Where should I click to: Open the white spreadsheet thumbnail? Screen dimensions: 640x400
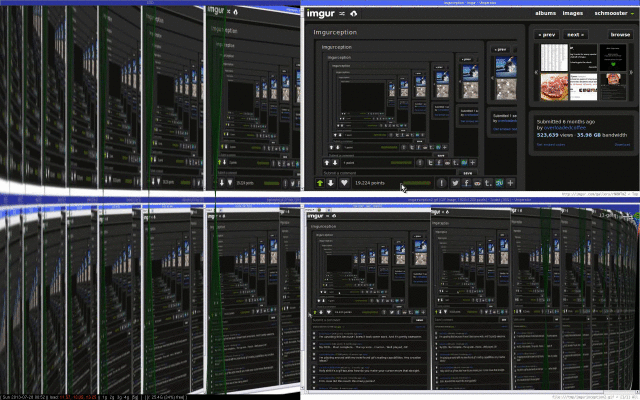point(554,58)
